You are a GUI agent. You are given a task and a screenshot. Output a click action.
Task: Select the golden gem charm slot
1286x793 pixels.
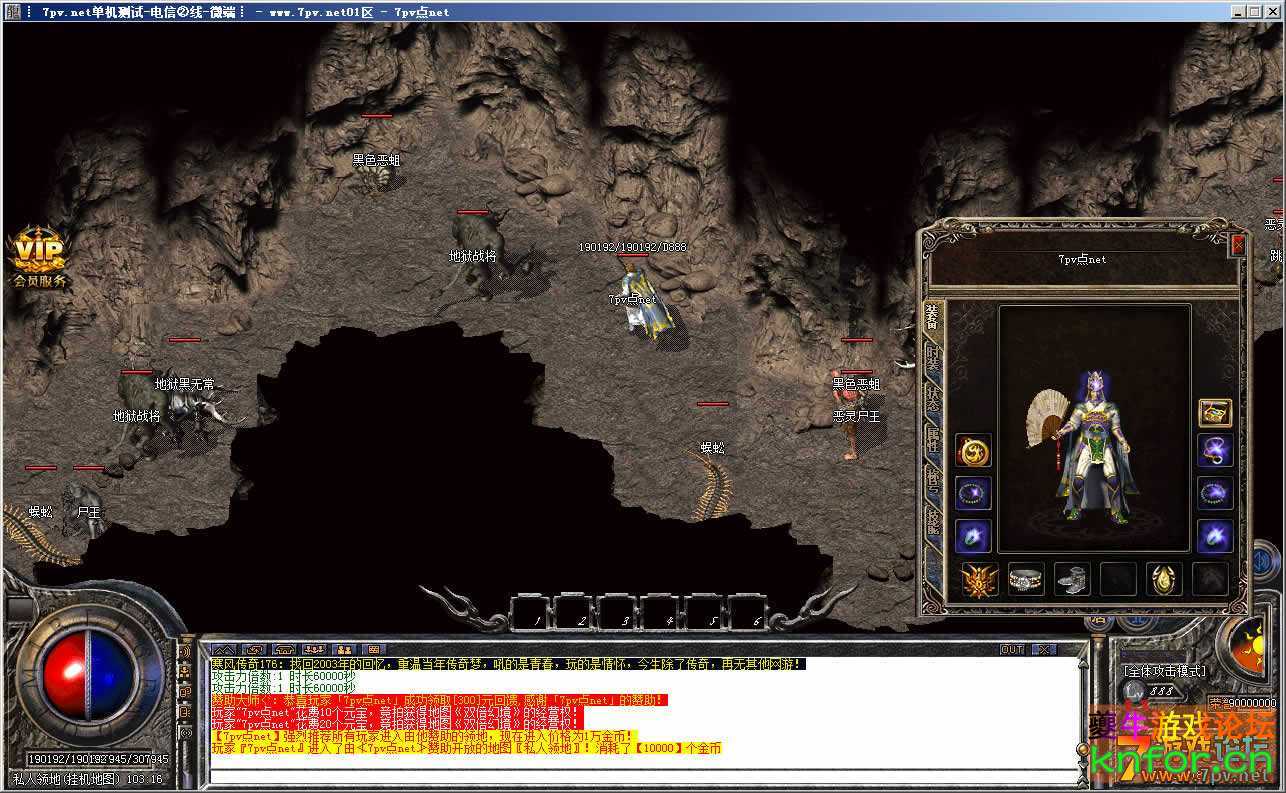click(1164, 579)
